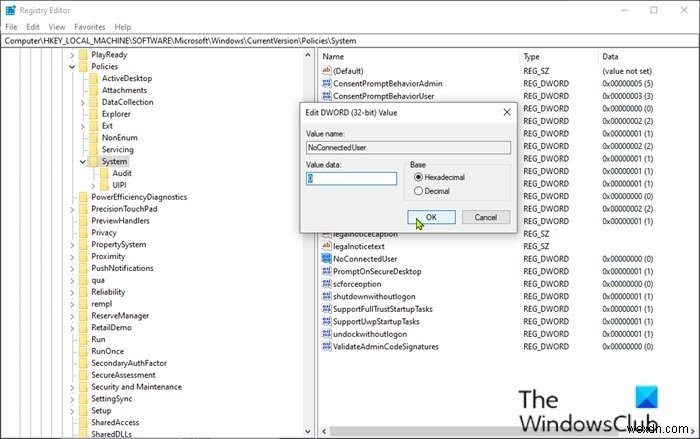Select the legalnoticetext value name
This screenshot has height=439, width=700.
(x=359, y=247)
